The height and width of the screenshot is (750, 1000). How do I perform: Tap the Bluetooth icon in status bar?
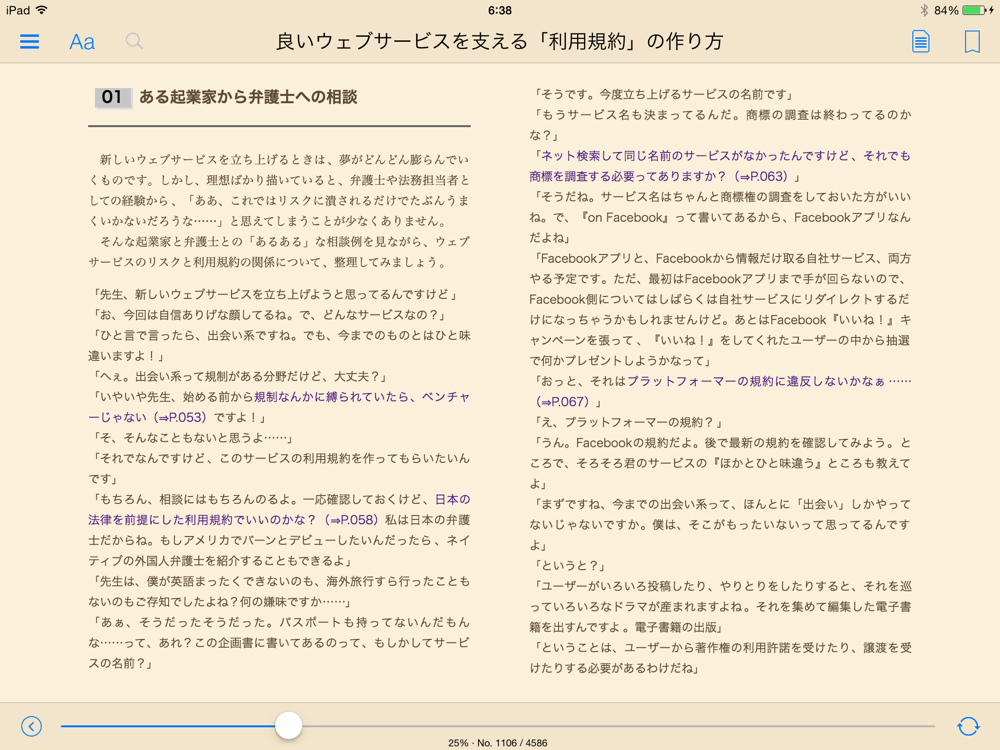(924, 10)
